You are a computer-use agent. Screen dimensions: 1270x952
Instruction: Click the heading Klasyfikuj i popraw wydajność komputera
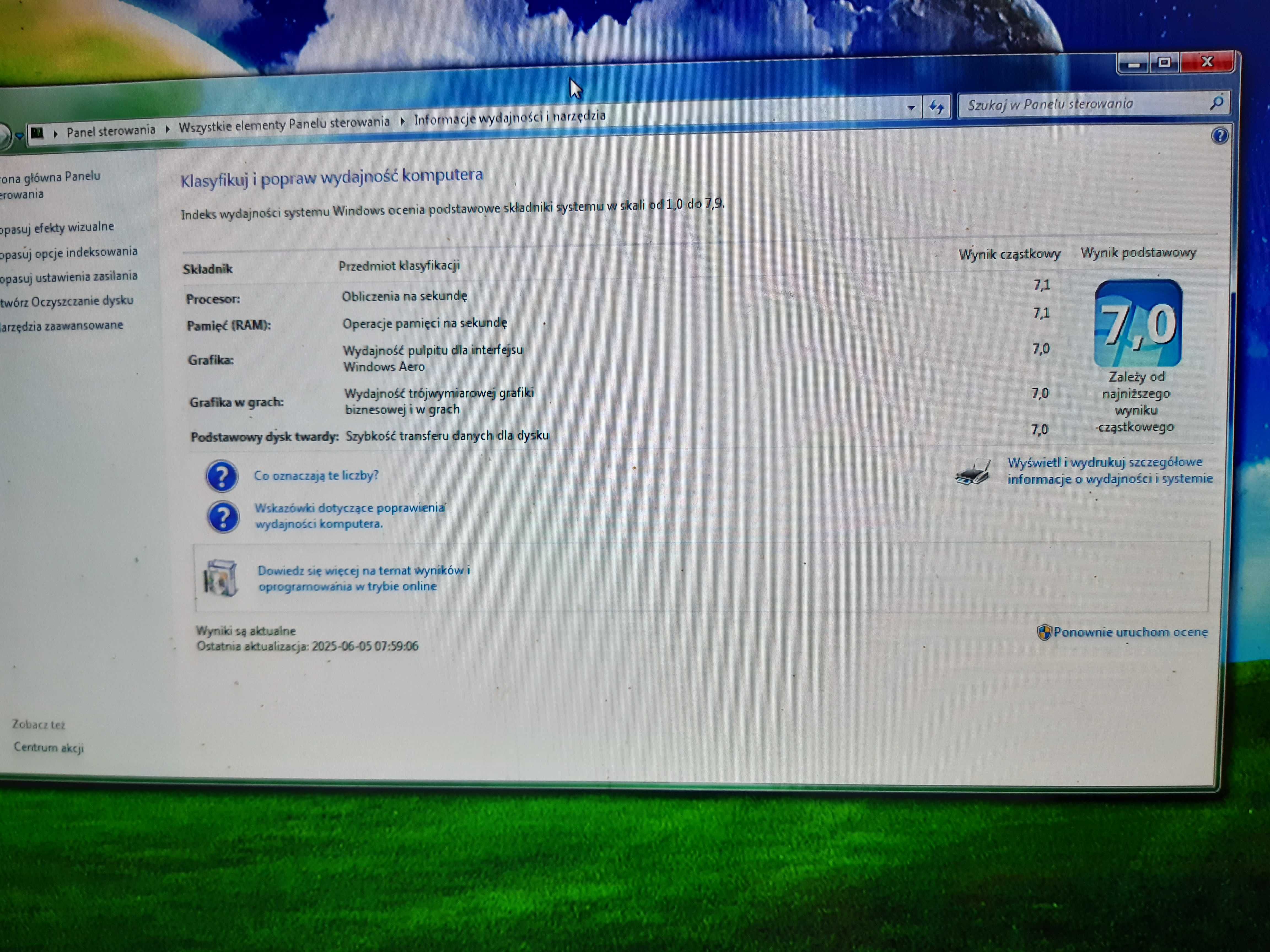pos(332,177)
